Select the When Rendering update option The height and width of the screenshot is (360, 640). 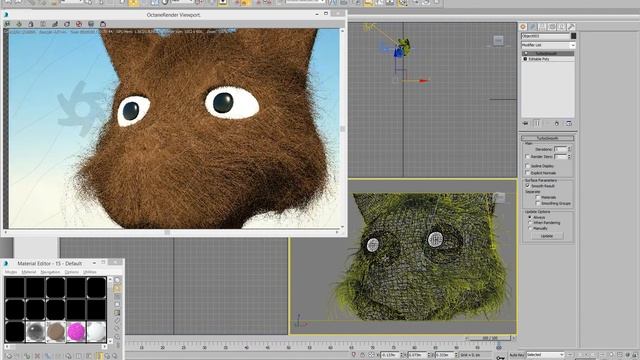tap(530, 223)
